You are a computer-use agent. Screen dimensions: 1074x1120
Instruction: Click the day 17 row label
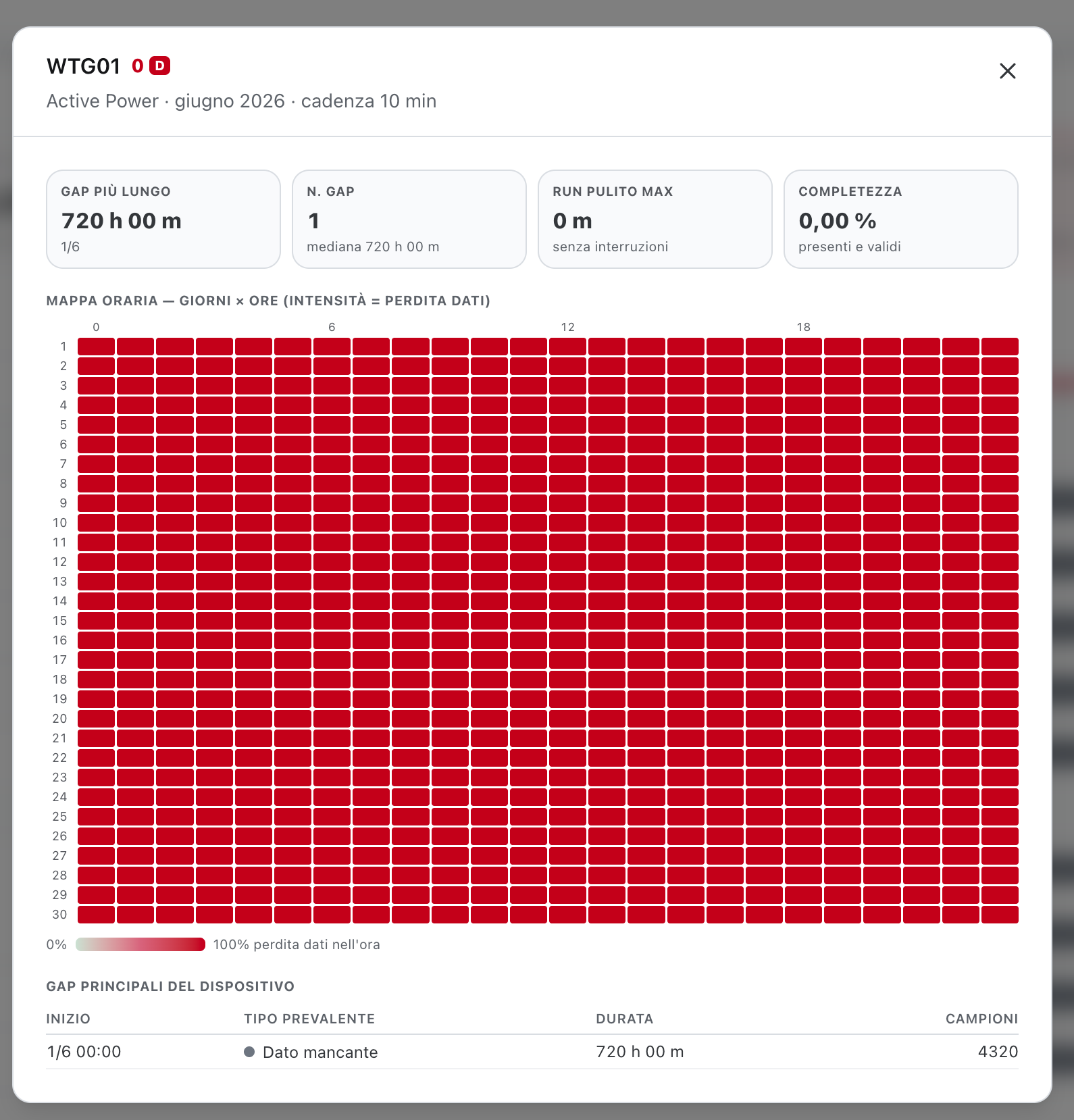coord(60,660)
